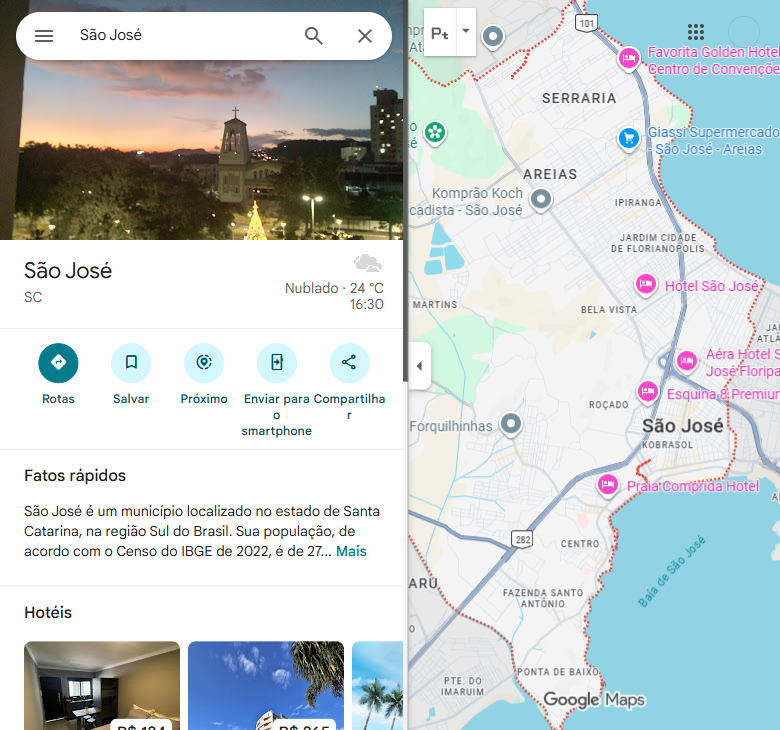This screenshot has width=780, height=730.
Task: Click the Nublado 24 °C weather text
Action: click(x=334, y=288)
